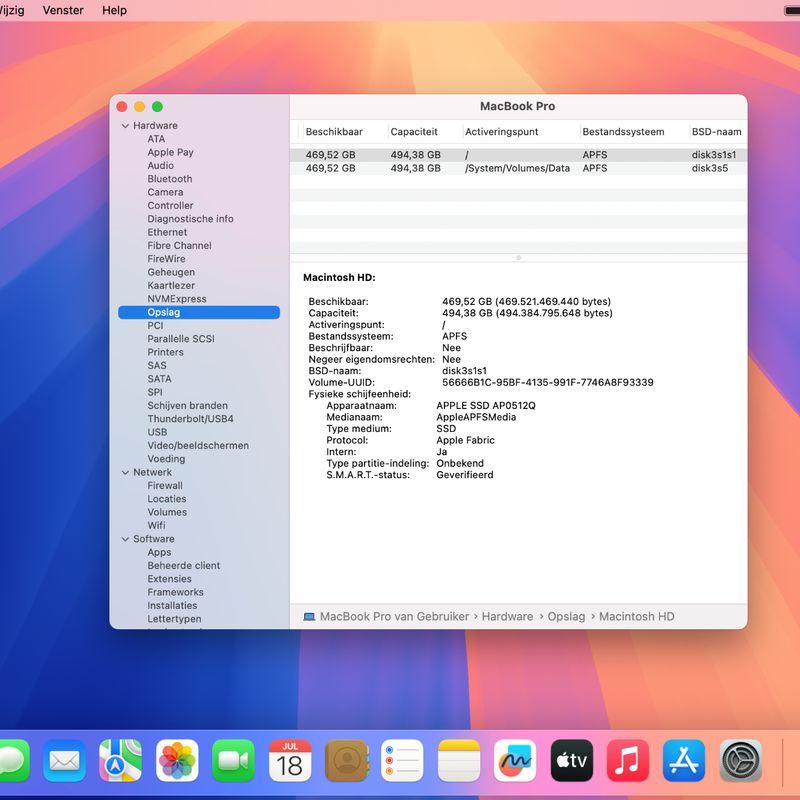Screen dimensions: 800x800
Task: Launch Music from the Dock
Action: [x=628, y=760]
